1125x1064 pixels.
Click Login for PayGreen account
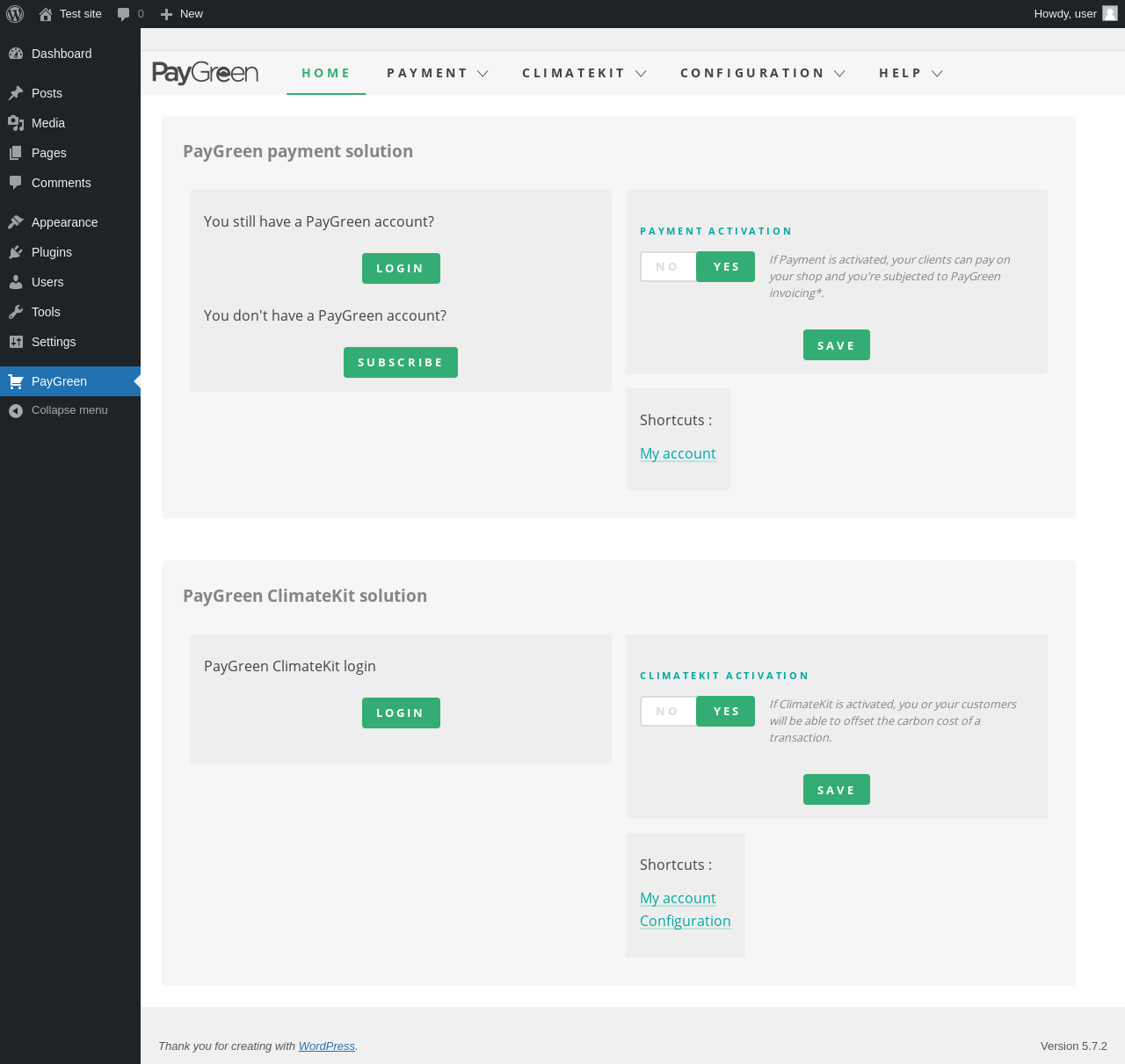point(401,268)
